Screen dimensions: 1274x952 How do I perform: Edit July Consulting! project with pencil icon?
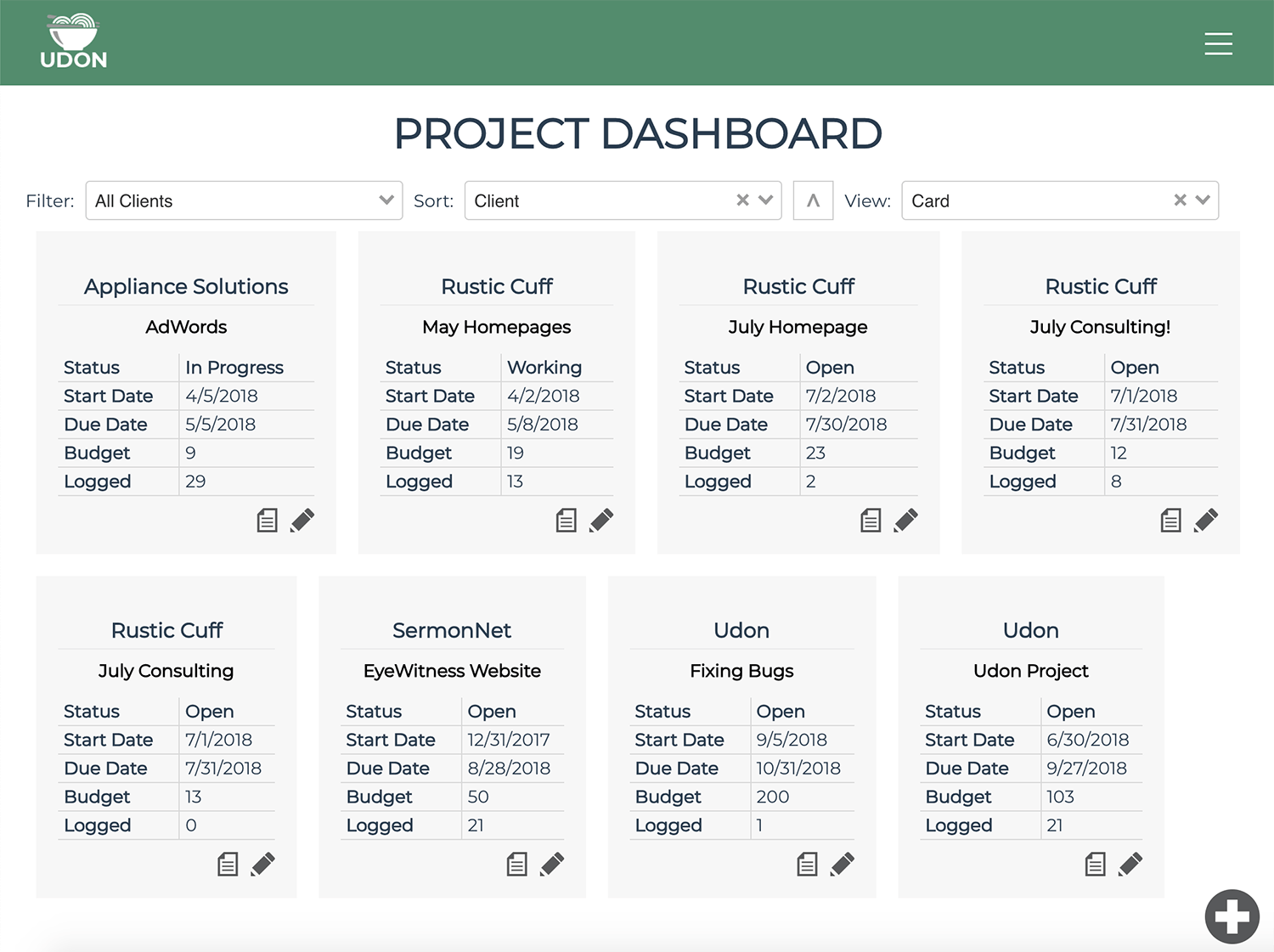1206,520
